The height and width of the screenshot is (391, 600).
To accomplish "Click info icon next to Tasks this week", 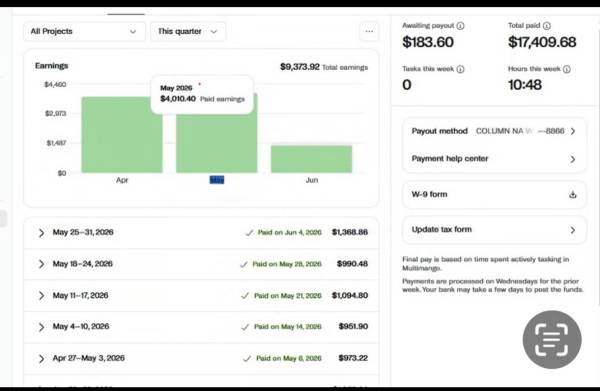I will click(461, 69).
